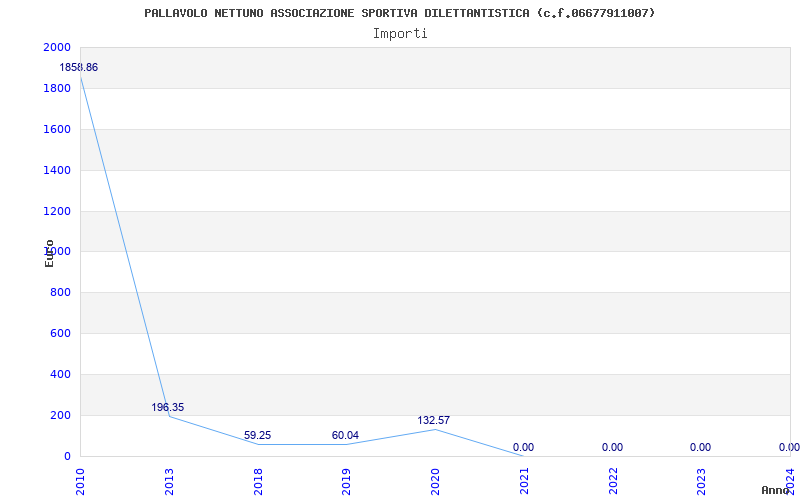This screenshot has height=500, width=800.
Task: Click the Importi subtitle
Action: (x=400, y=34)
